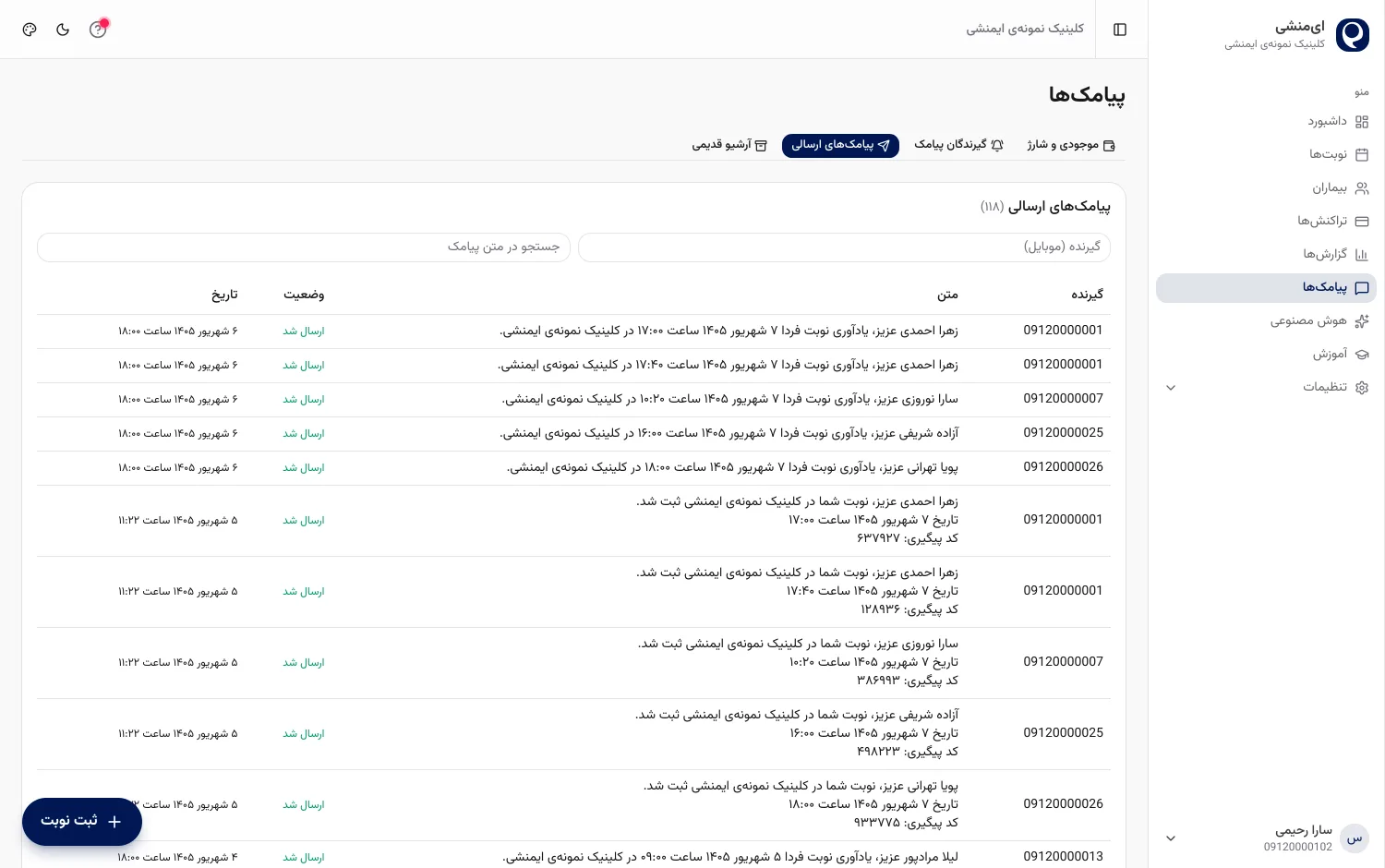Viewport: 1385px width, 868px height.
Task: Expand the تنظیمات chevron
Action: tap(1171, 388)
